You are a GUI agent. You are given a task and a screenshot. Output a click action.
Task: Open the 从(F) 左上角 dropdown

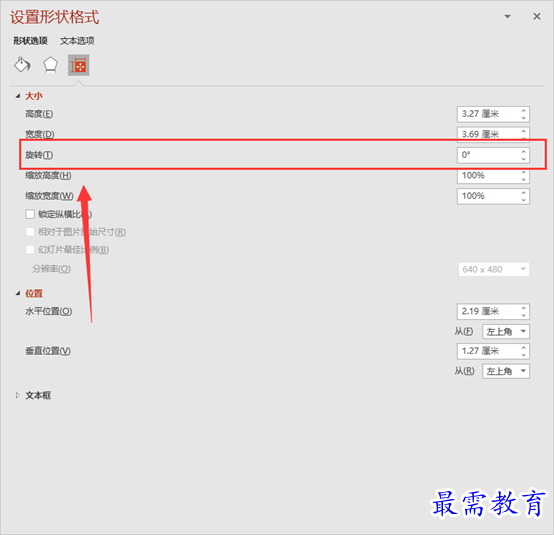[506, 331]
